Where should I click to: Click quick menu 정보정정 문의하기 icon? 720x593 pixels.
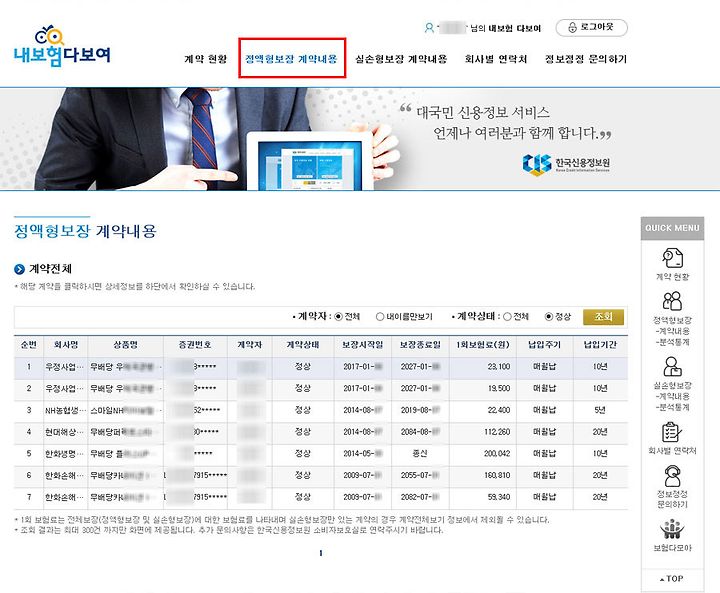coord(672,476)
